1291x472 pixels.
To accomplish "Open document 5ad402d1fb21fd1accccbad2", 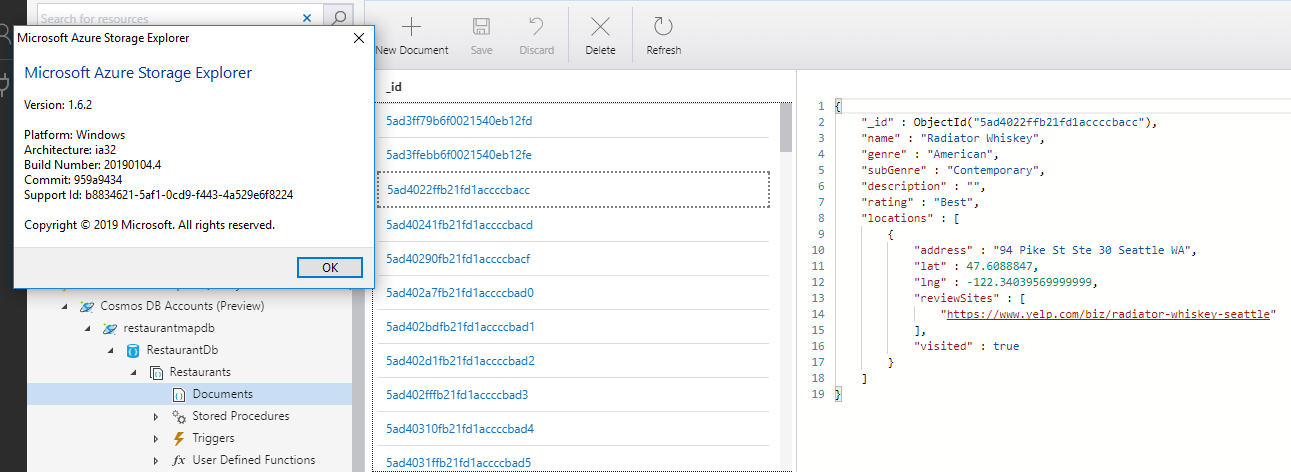I will click(x=460, y=361).
